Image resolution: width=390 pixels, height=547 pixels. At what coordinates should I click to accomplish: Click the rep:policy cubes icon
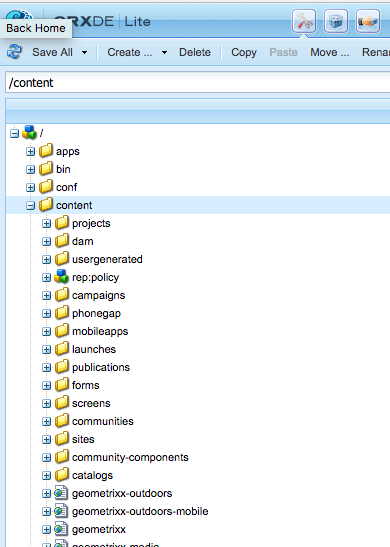[61, 276]
